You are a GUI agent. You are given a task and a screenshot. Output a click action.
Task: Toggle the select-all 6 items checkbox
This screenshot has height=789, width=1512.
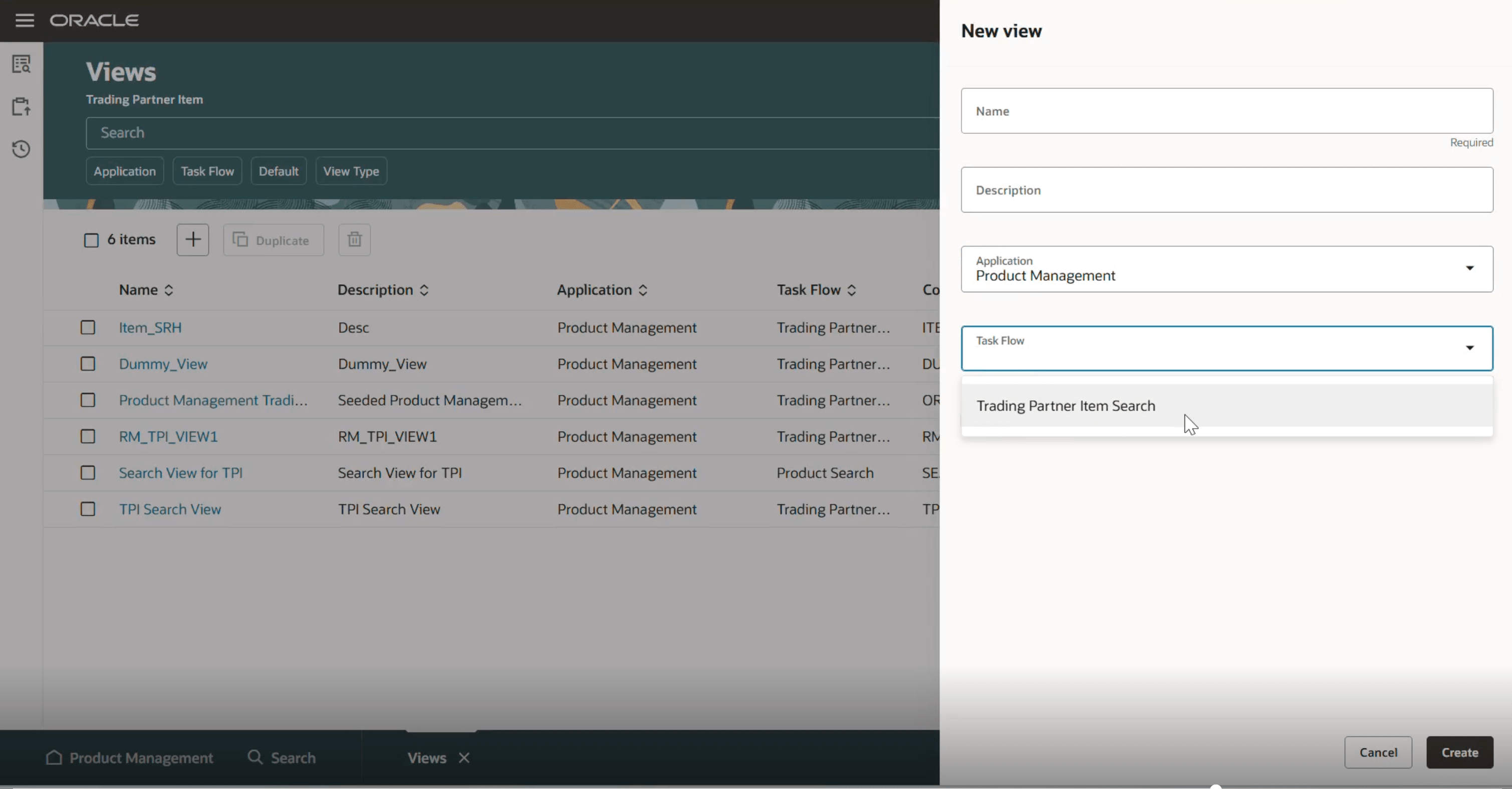pyautogui.click(x=92, y=240)
